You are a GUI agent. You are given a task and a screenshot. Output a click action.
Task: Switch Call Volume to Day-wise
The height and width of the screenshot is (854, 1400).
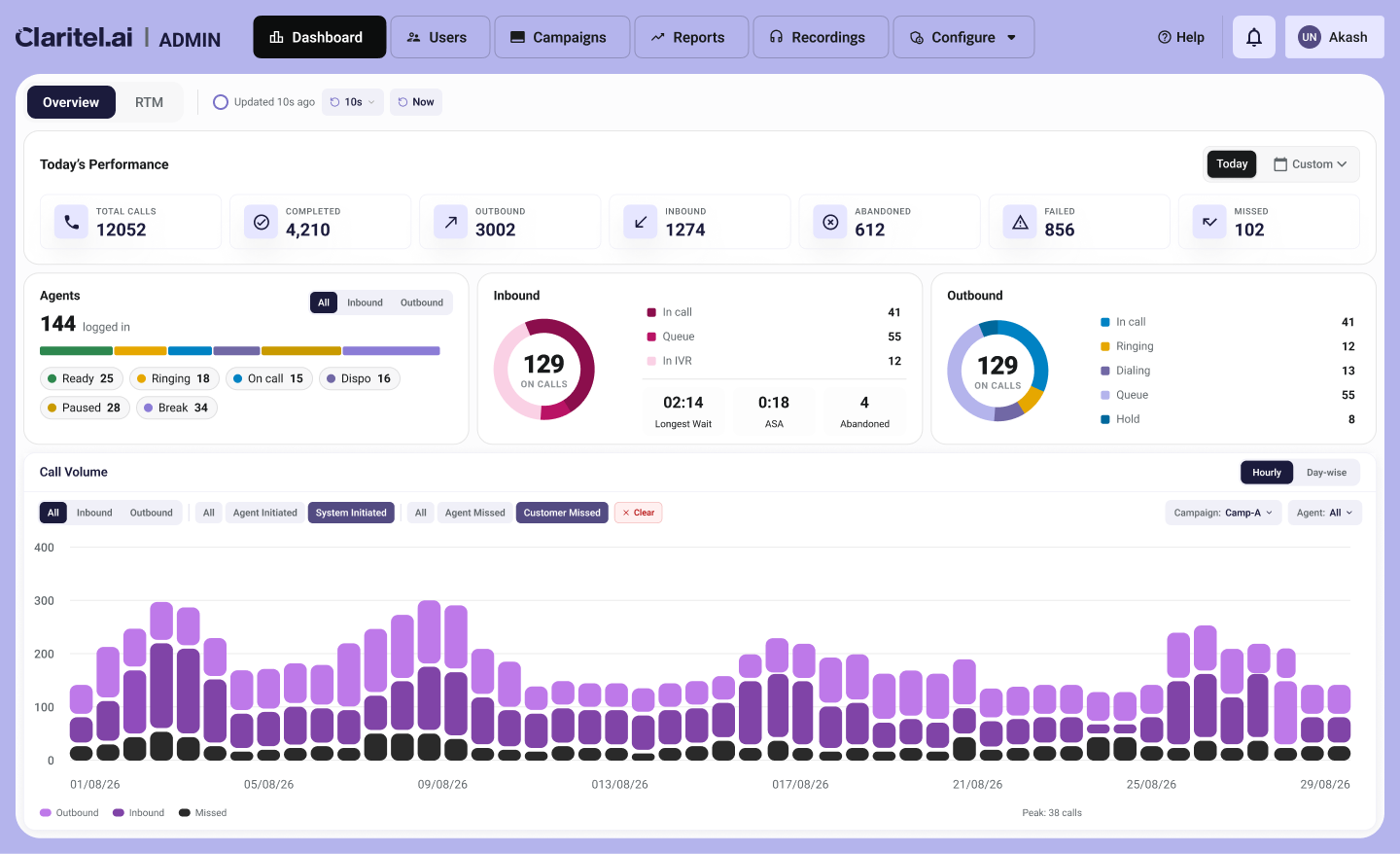[x=1326, y=473]
